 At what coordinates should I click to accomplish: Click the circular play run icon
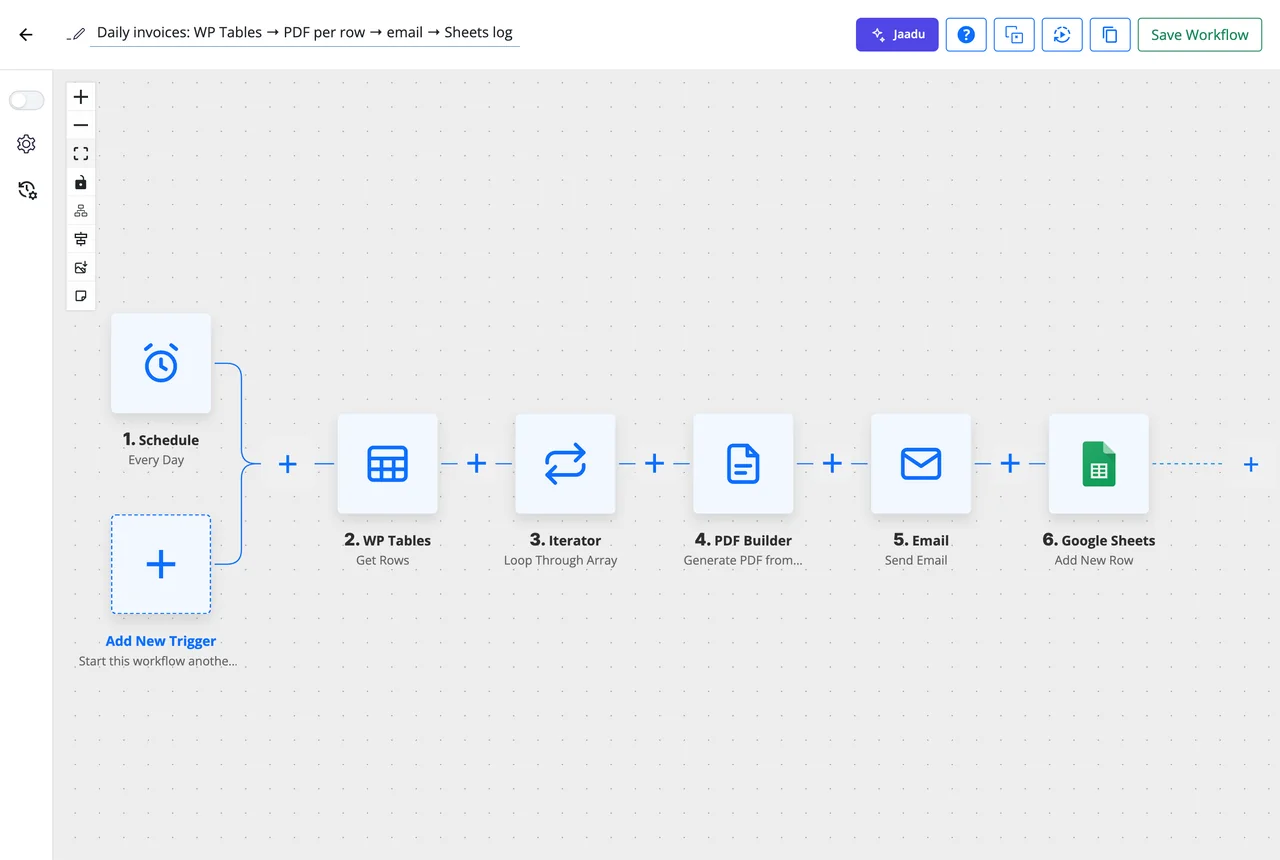tap(1062, 34)
